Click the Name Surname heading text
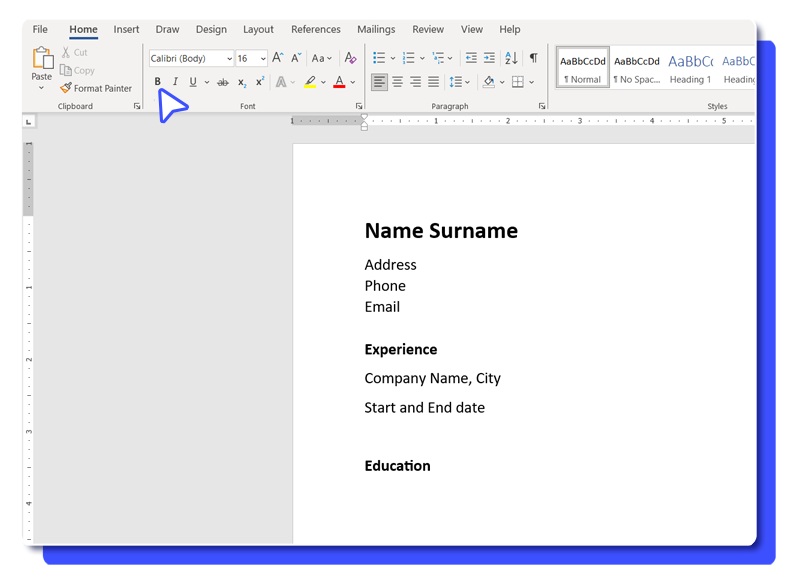800x586 pixels. click(x=441, y=231)
